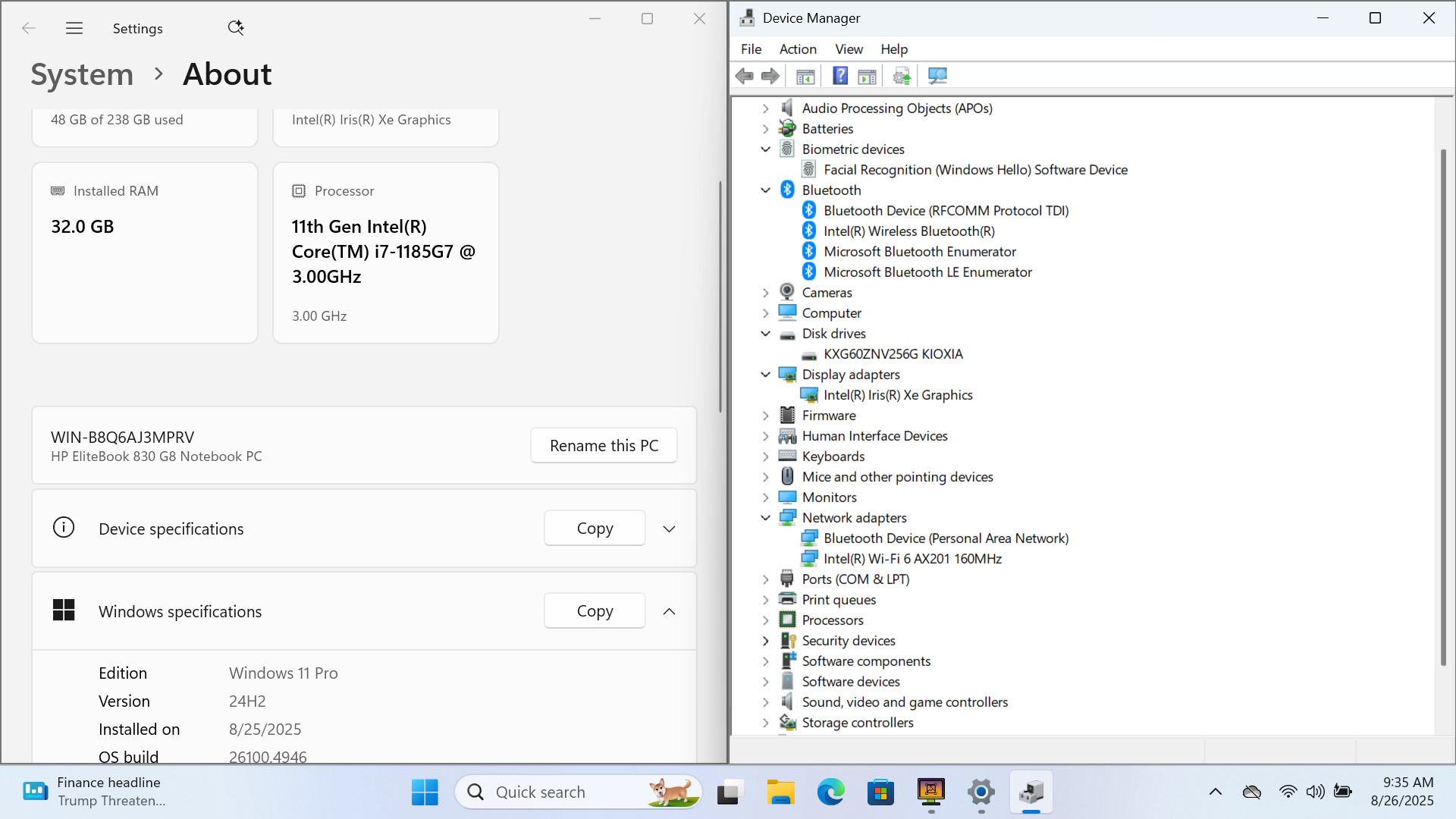
Task: Open File Explorer from the taskbar
Action: 780,792
